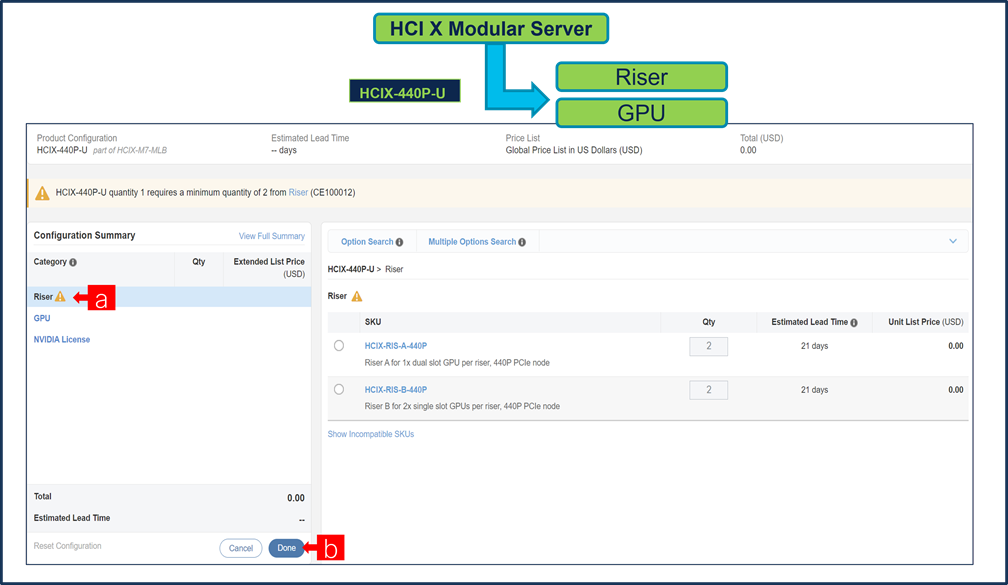Open the HCIX-RIS-B-440P SKU link
Image resolution: width=1008 pixels, height=585 pixels.
[x=395, y=390]
